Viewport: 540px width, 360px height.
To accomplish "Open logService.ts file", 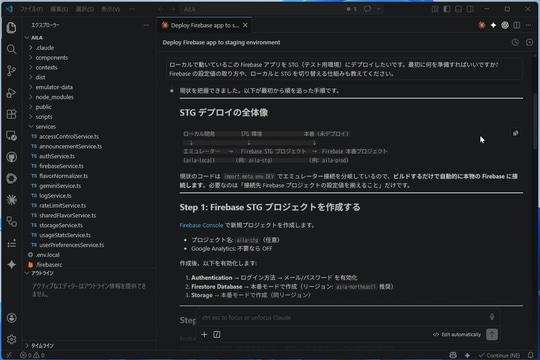I will pyautogui.click(x=55, y=196).
